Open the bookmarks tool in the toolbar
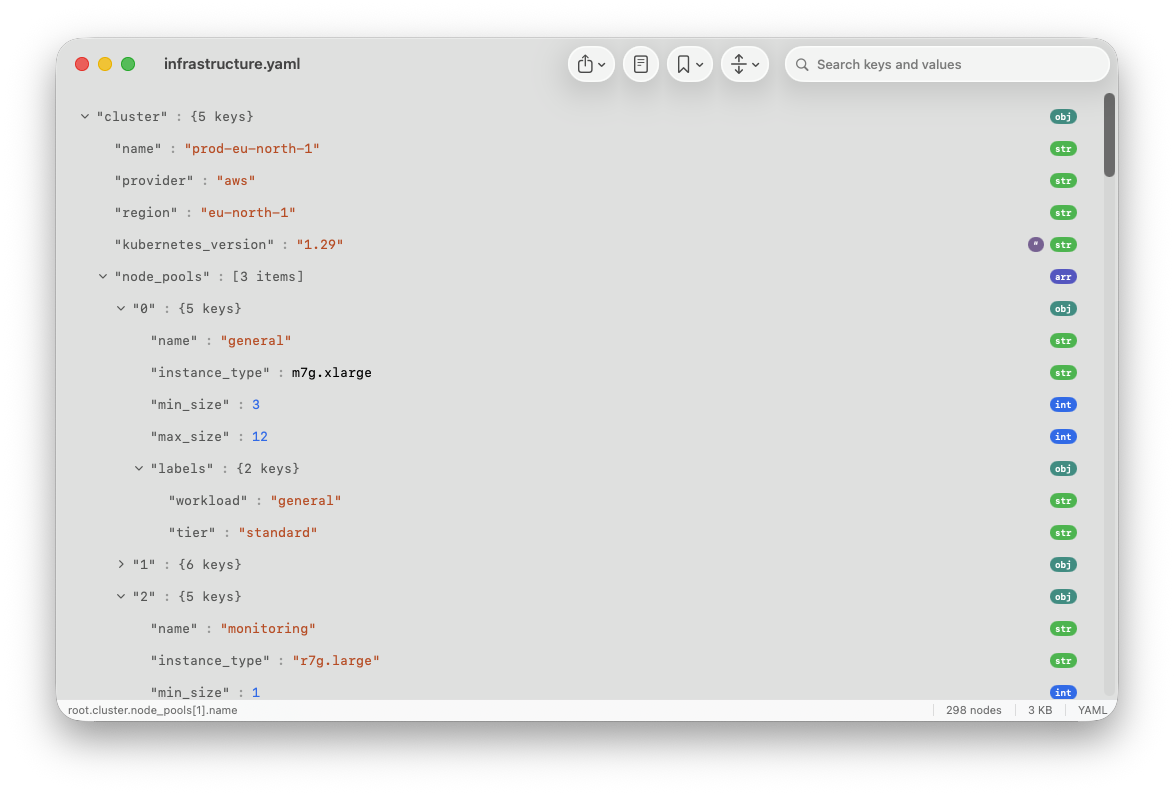1174x795 pixels. click(x=684, y=63)
